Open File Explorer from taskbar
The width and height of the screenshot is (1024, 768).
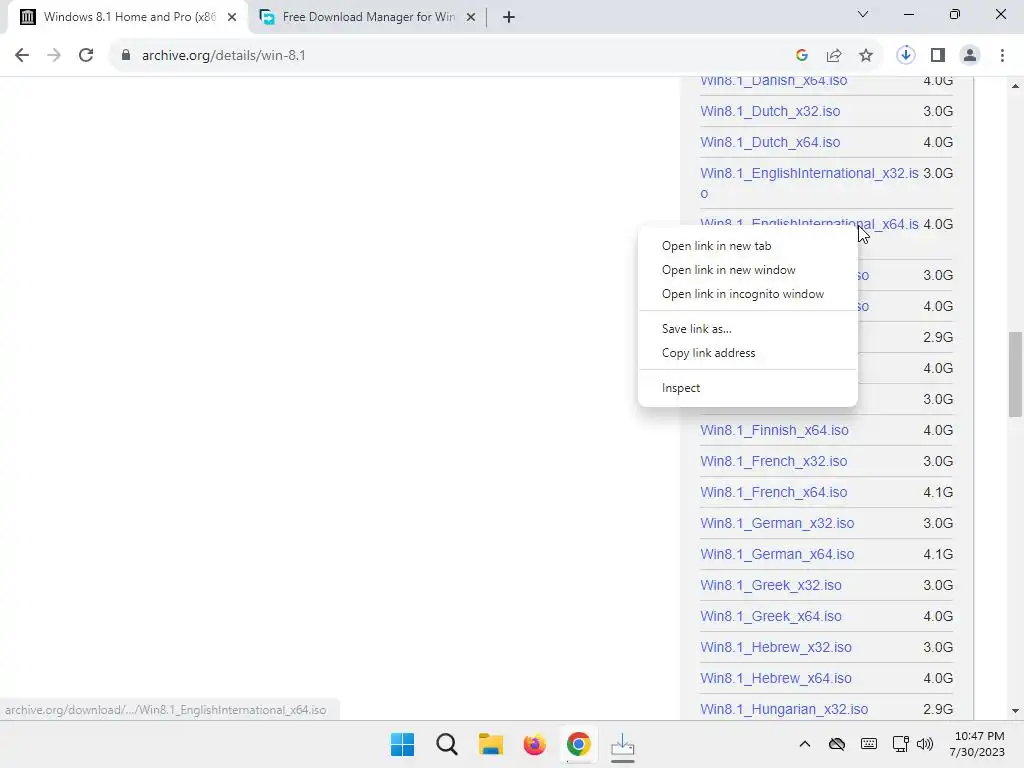tap(490, 744)
